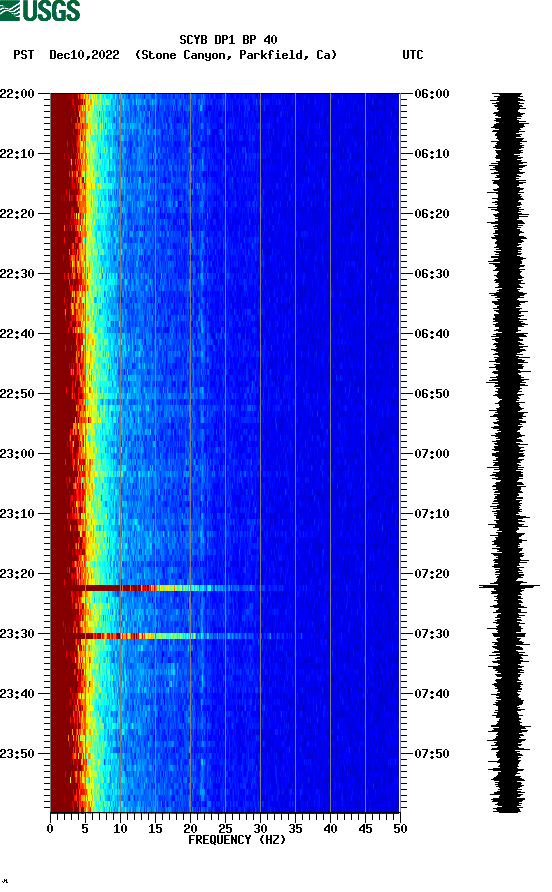Click the 23:40 PST time label
This screenshot has width=552, height=892.
[17, 694]
